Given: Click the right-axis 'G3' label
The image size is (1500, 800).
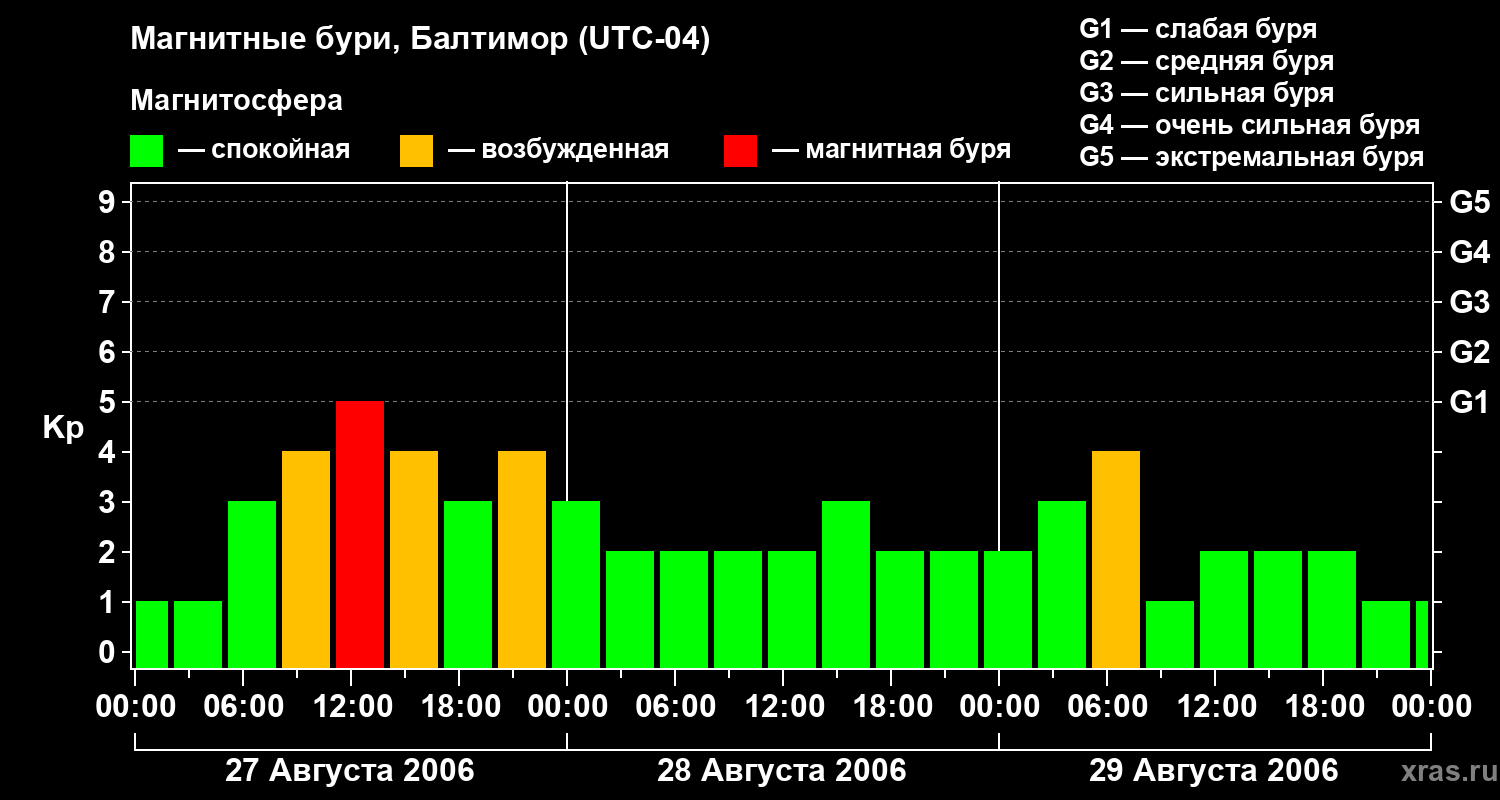Looking at the screenshot, I should click(x=1470, y=302).
